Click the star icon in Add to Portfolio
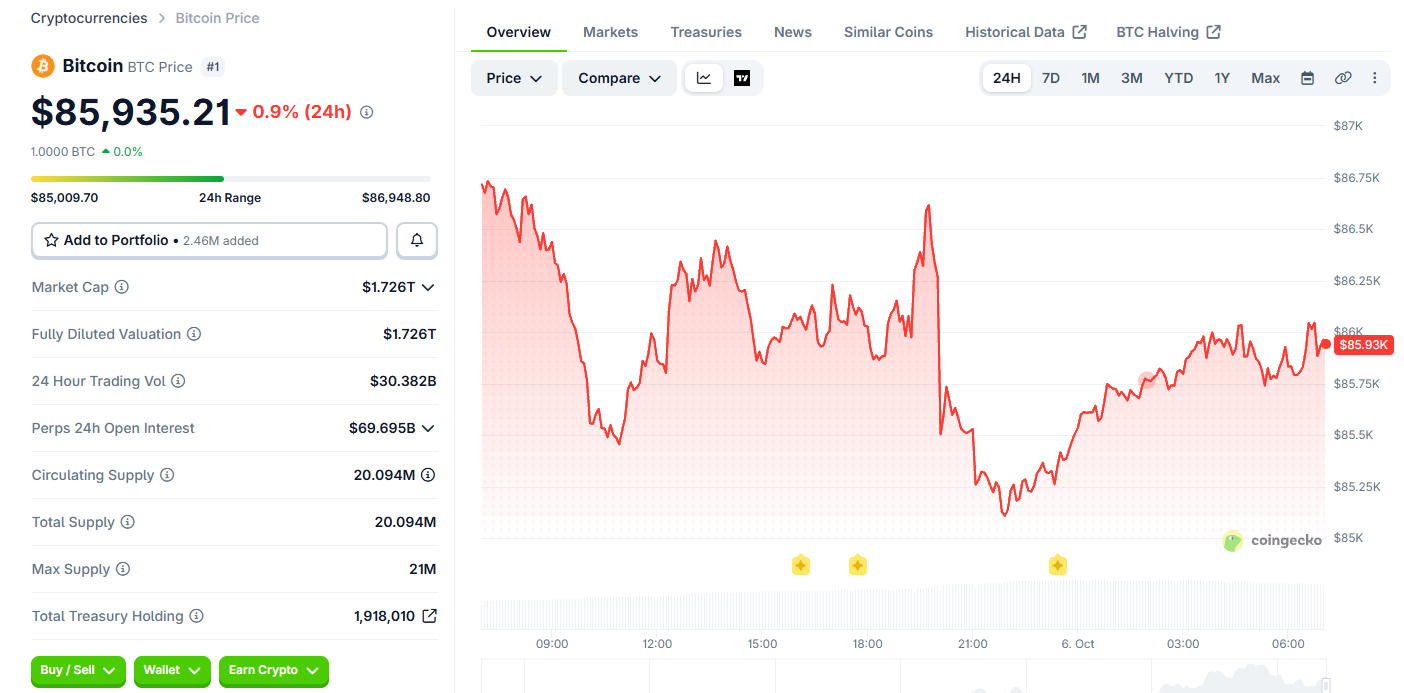Viewport: 1404px width, 693px height. [51, 240]
